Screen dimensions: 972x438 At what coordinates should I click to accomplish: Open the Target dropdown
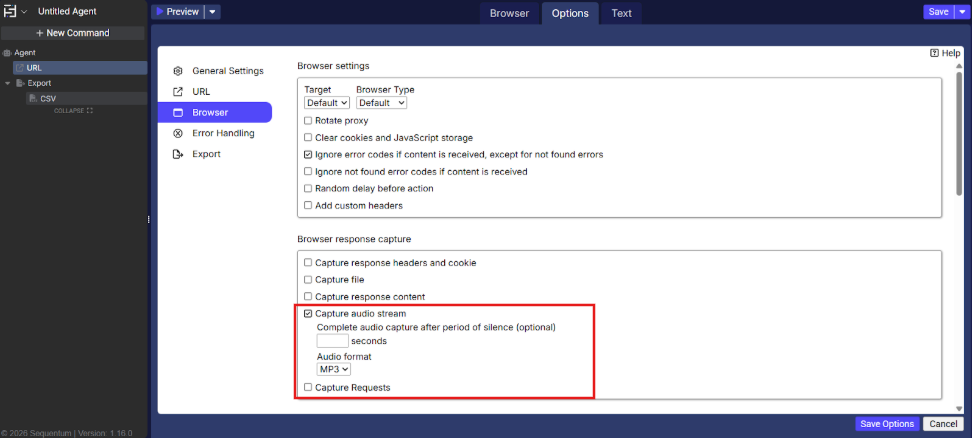327,102
